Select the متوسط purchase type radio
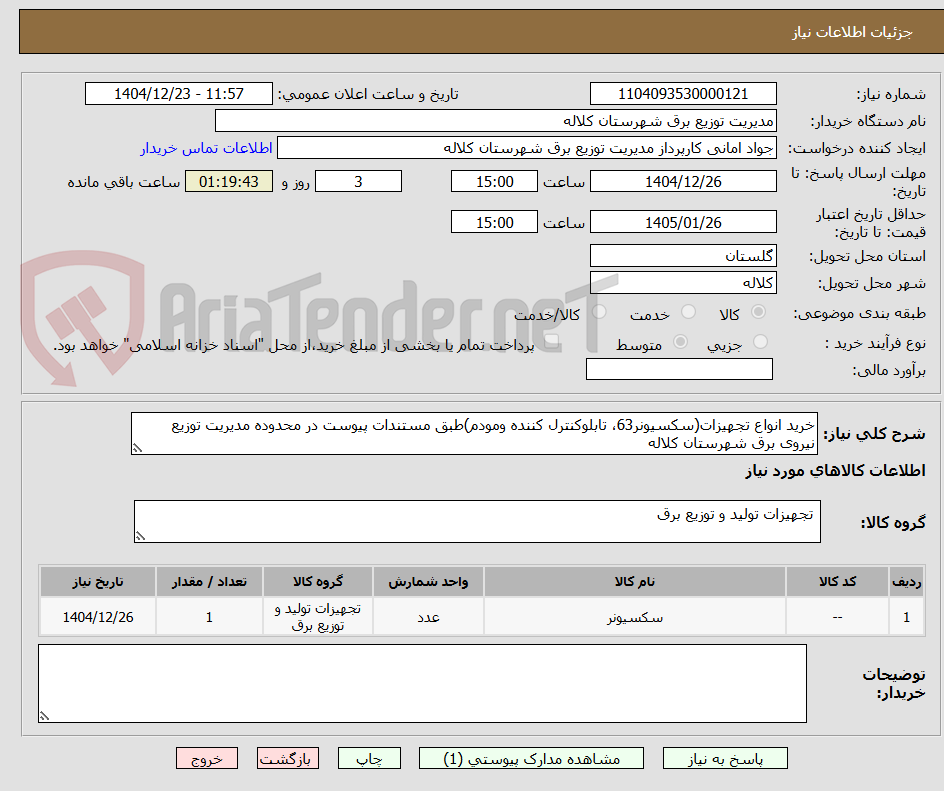The width and height of the screenshot is (944, 791). (680, 342)
